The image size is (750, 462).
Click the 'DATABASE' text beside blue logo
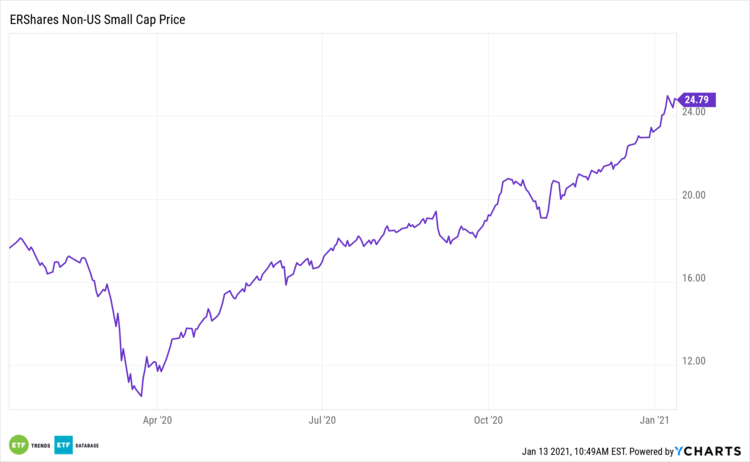pyautogui.click(x=91, y=443)
